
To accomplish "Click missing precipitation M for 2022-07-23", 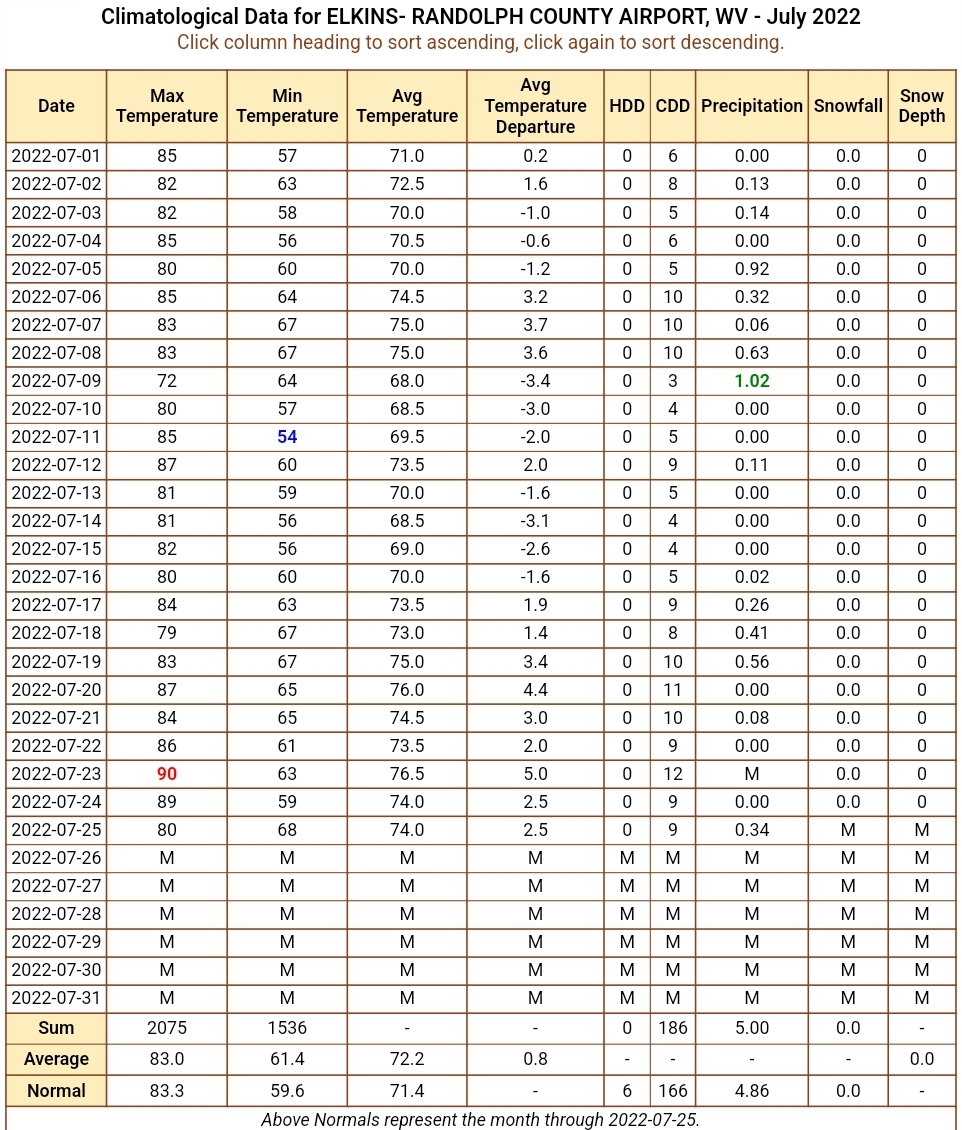I will (x=752, y=774).
